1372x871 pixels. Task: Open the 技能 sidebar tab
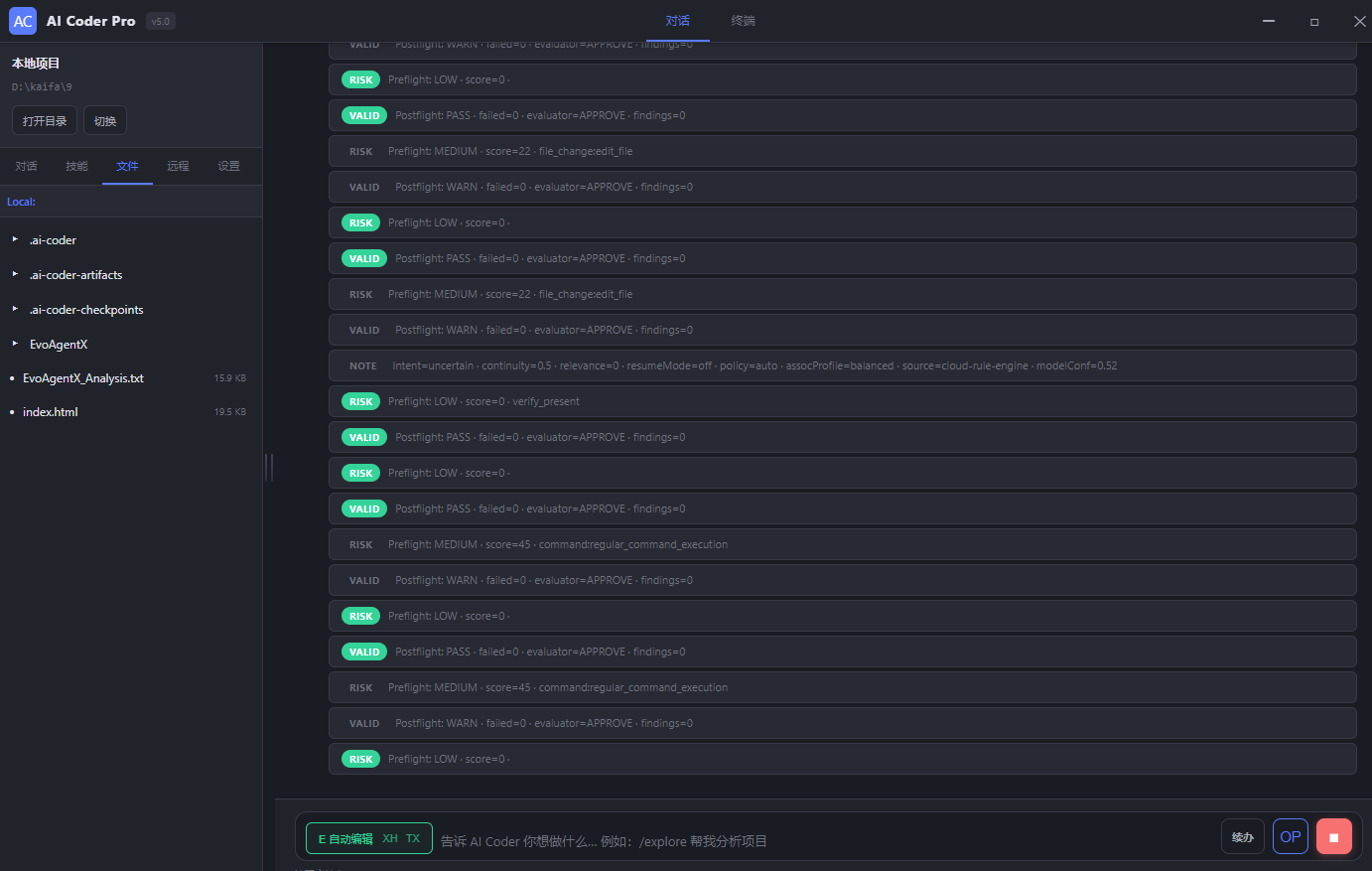pos(76,166)
